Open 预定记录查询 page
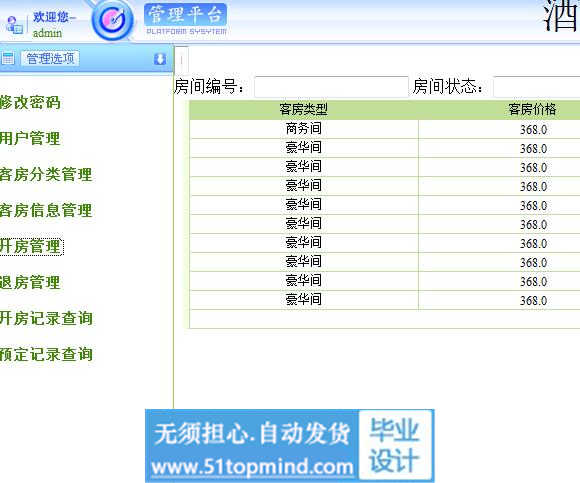 click(46, 354)
